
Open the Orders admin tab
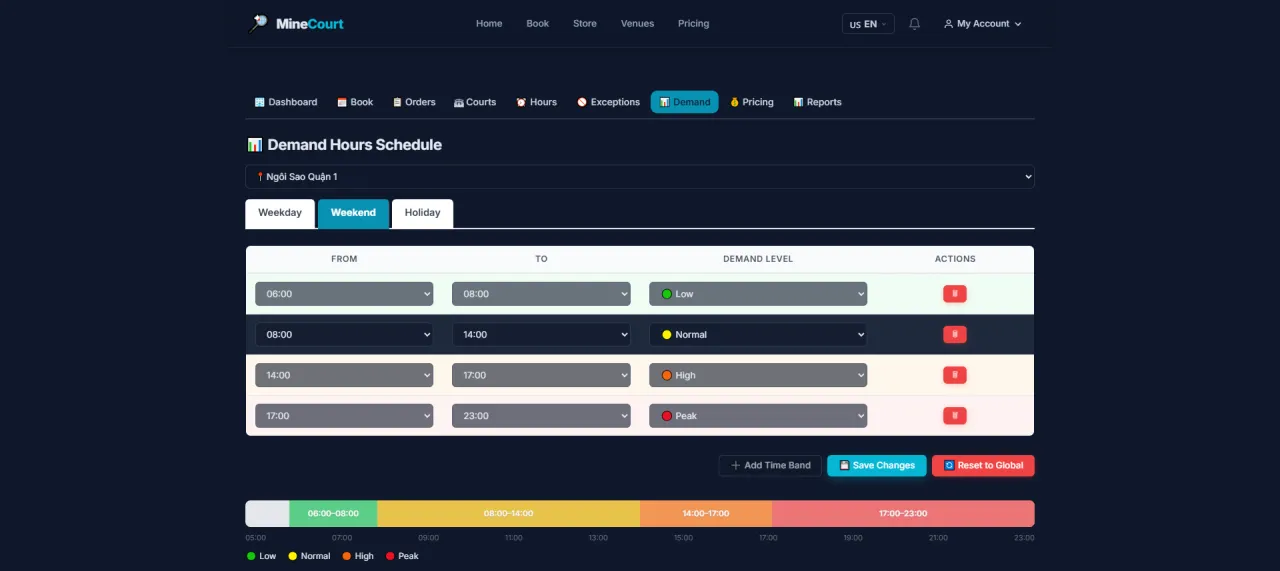tap(414, 102)
